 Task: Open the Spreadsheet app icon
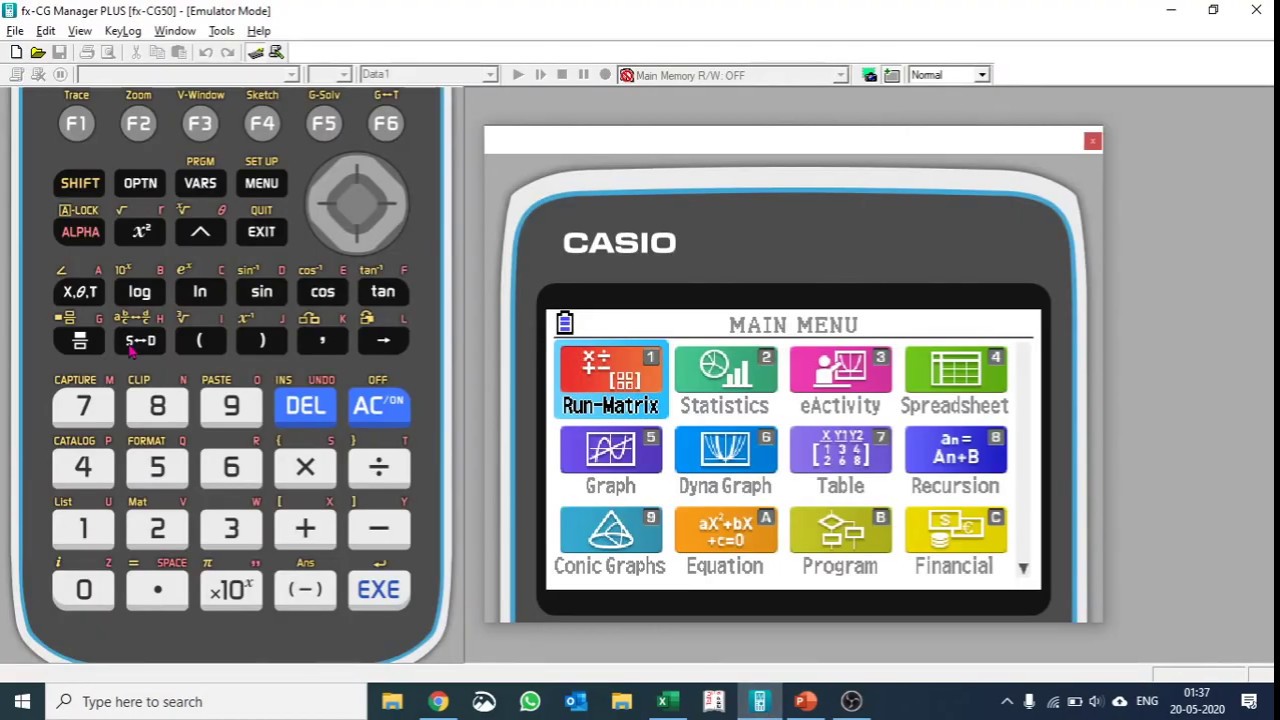pyautogui.click(x=955, y=380)
